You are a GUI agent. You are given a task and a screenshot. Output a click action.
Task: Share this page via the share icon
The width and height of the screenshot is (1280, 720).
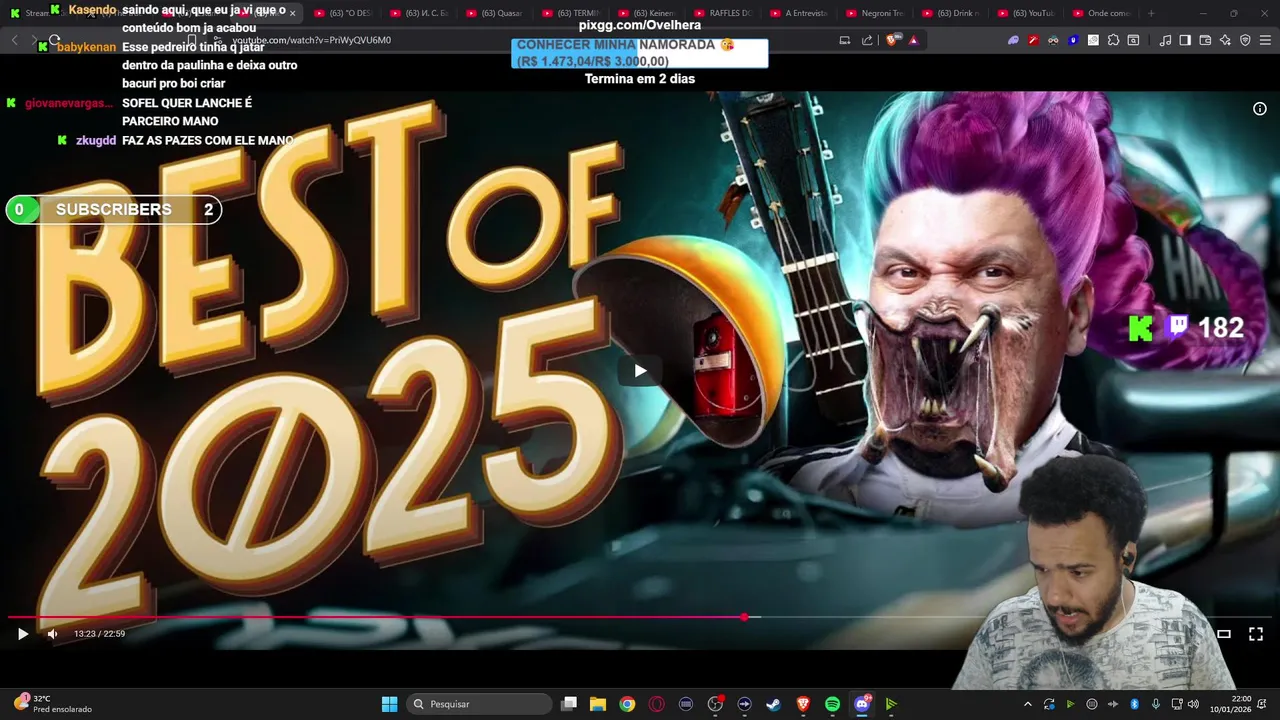(867, 40)
